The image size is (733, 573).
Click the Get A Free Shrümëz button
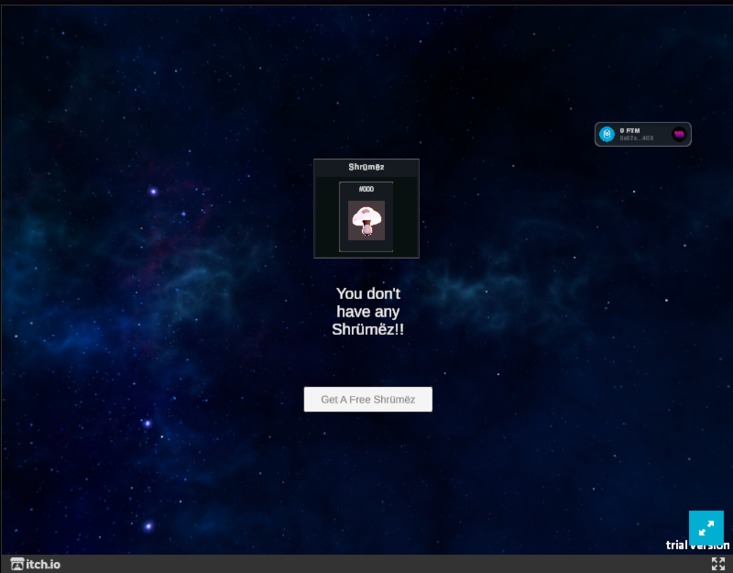tap(368, 399)
